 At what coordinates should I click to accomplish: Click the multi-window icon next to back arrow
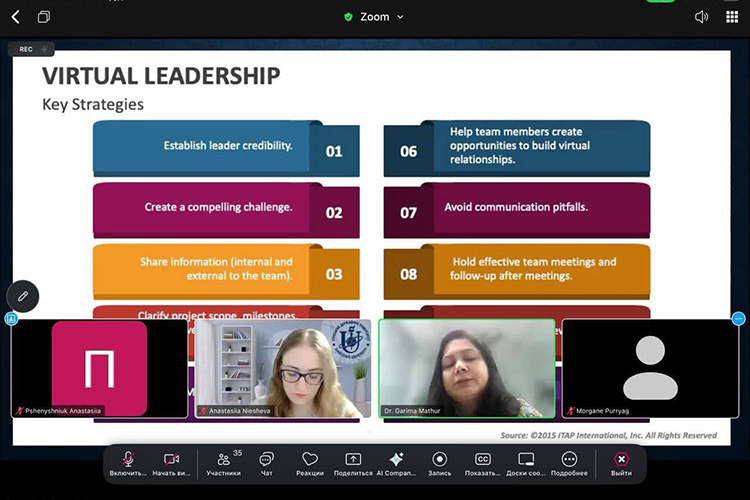click(43, 17)
